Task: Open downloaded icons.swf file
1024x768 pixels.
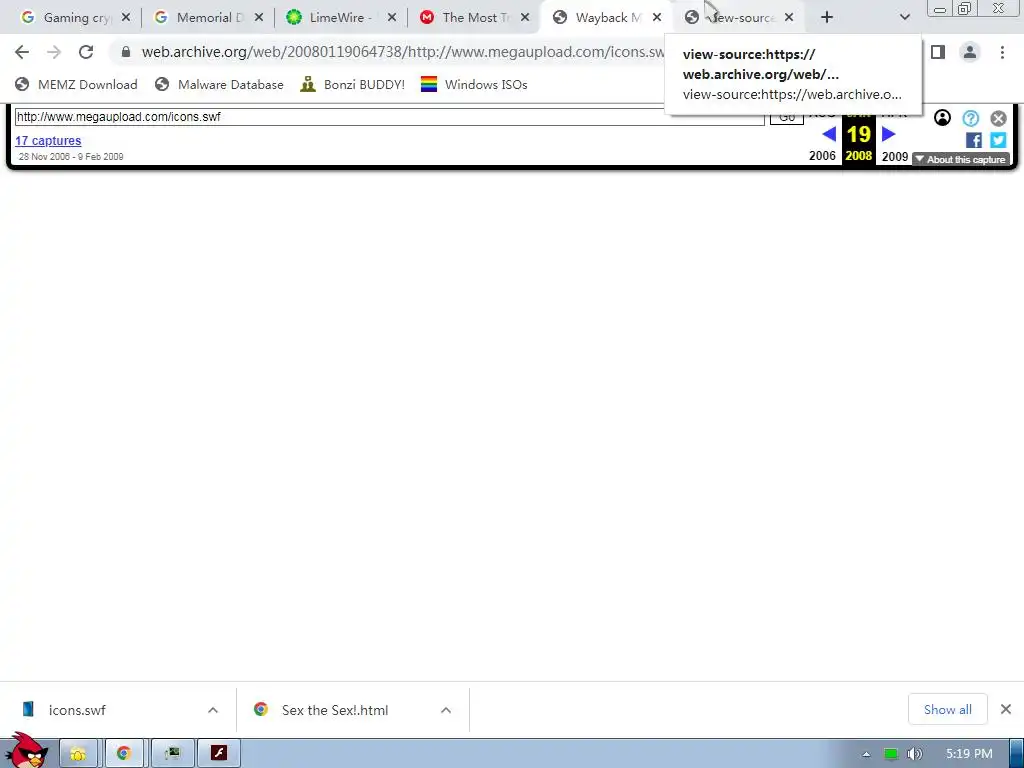Action: (x=76, y=710)
